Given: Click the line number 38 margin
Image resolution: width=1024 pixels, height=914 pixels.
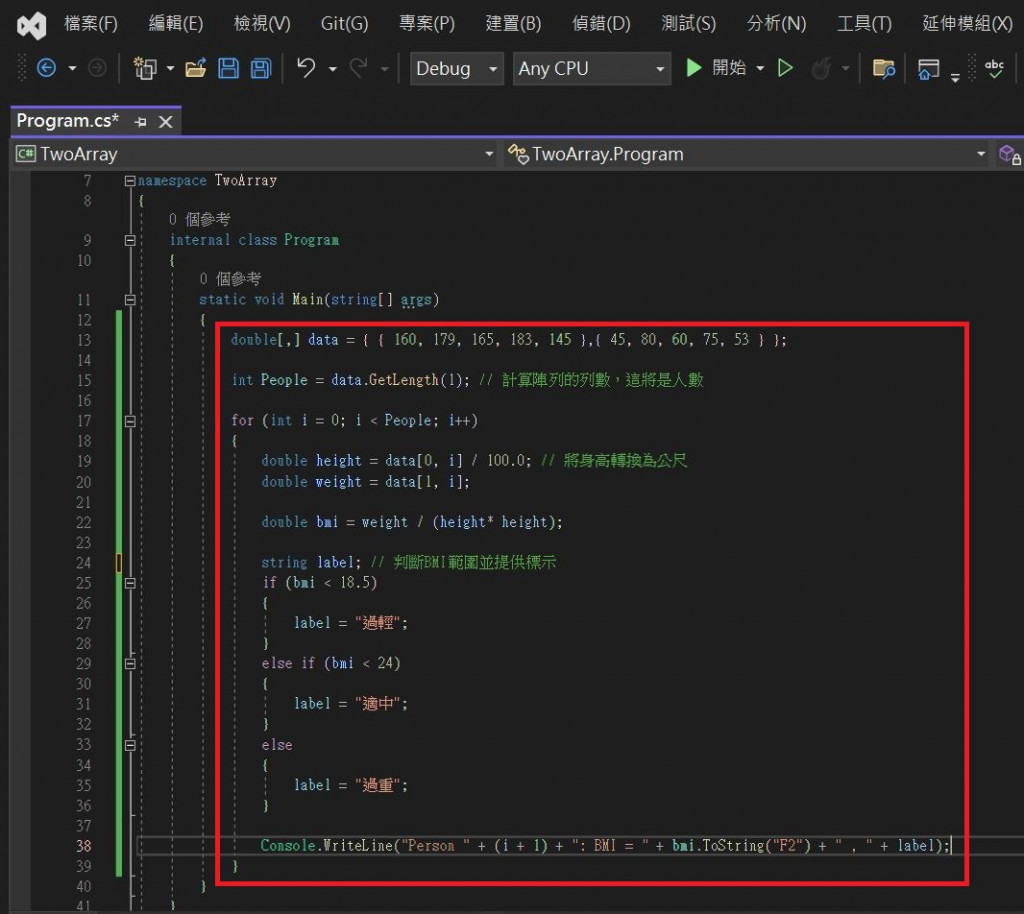Looking at the screenshot, I should [x=84, y=846].
